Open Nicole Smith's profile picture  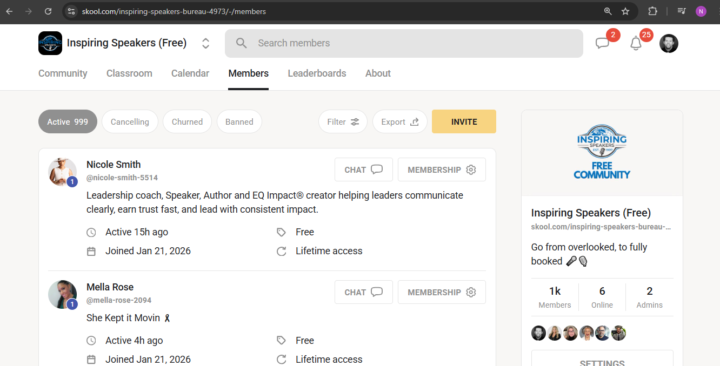pos(62,172)
